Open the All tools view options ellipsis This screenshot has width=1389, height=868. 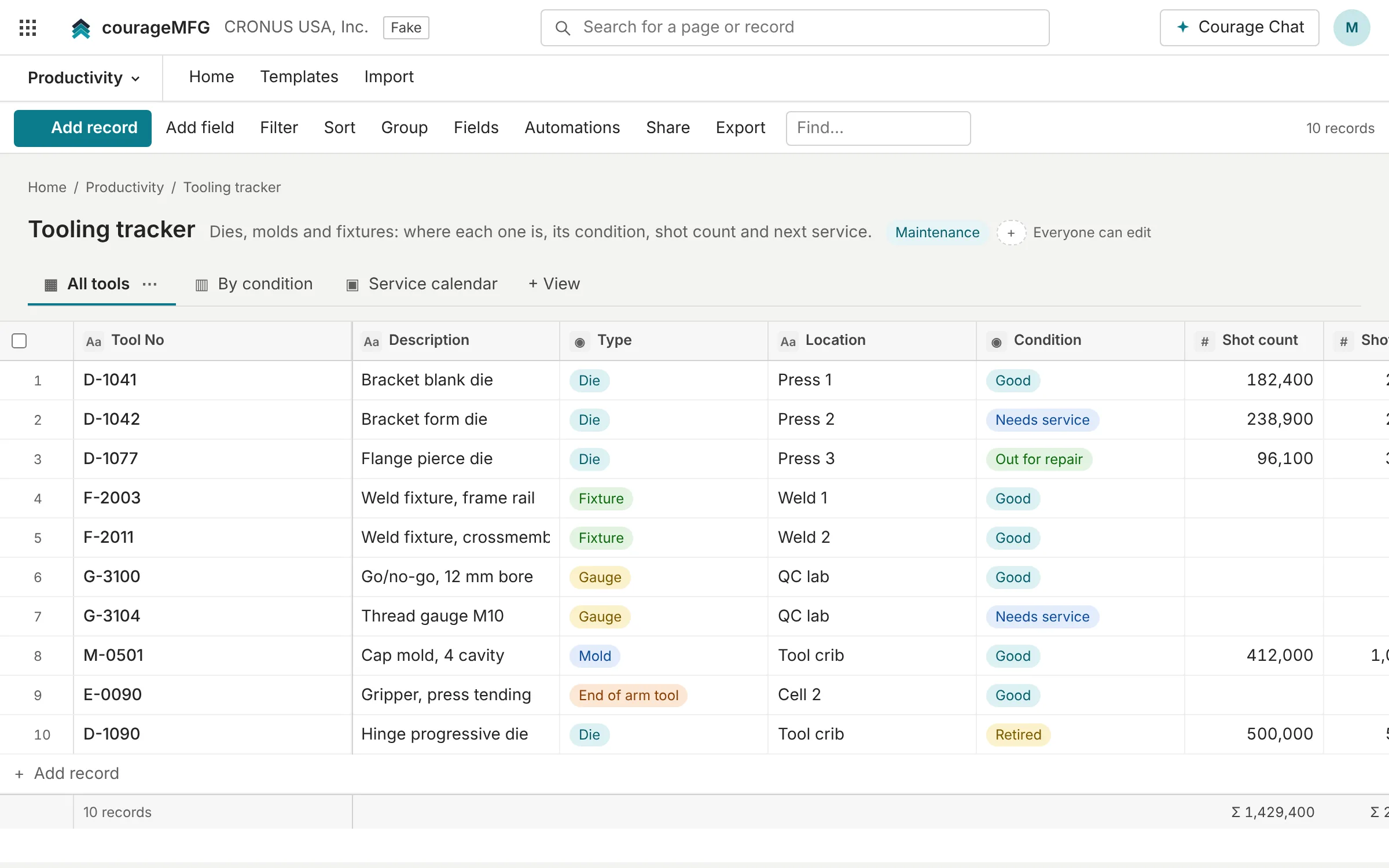149,284
